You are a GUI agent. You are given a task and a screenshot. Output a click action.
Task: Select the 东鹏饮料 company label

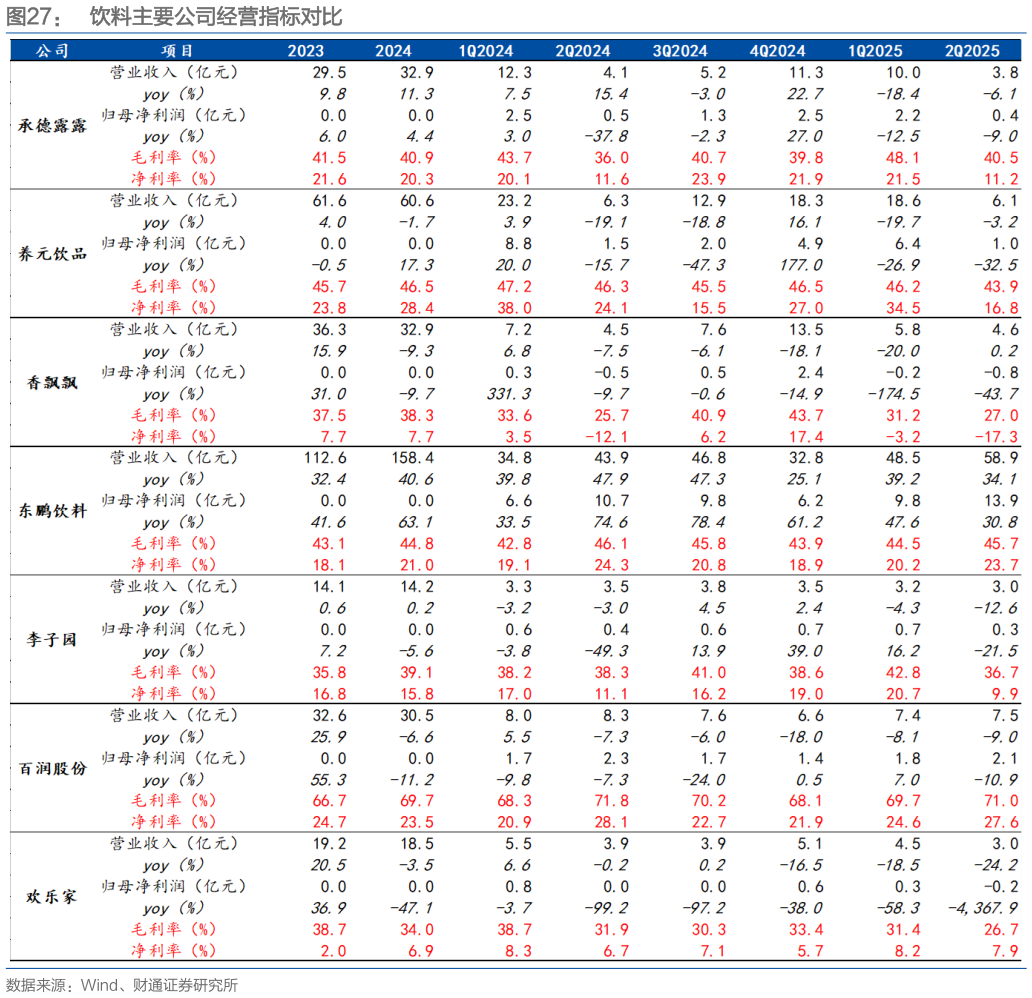coord(53,510)
